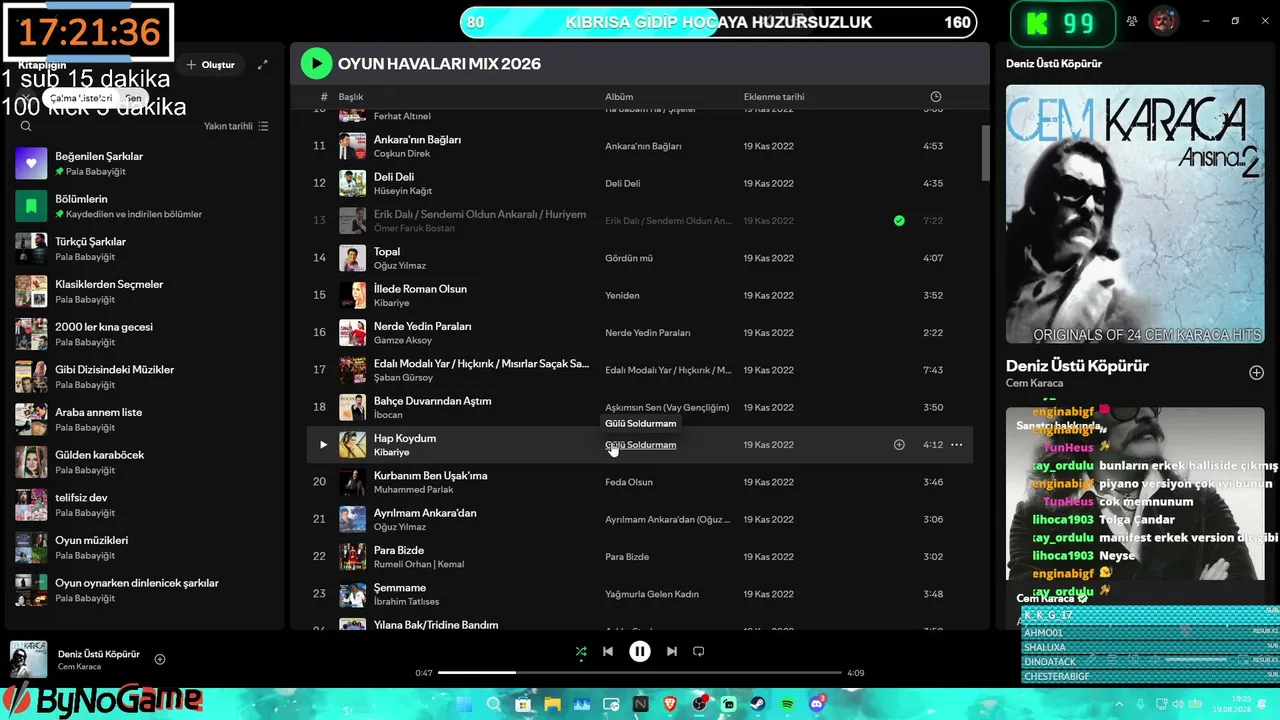
Task: Open artist Kibariye under Hap Koydum
Action: click(x=392, y=453)
